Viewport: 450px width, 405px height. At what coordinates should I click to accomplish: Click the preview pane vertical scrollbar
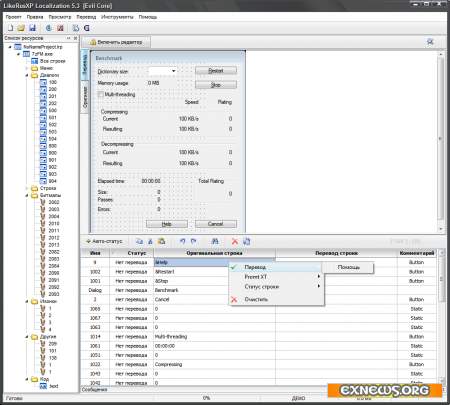click(441, 138)
